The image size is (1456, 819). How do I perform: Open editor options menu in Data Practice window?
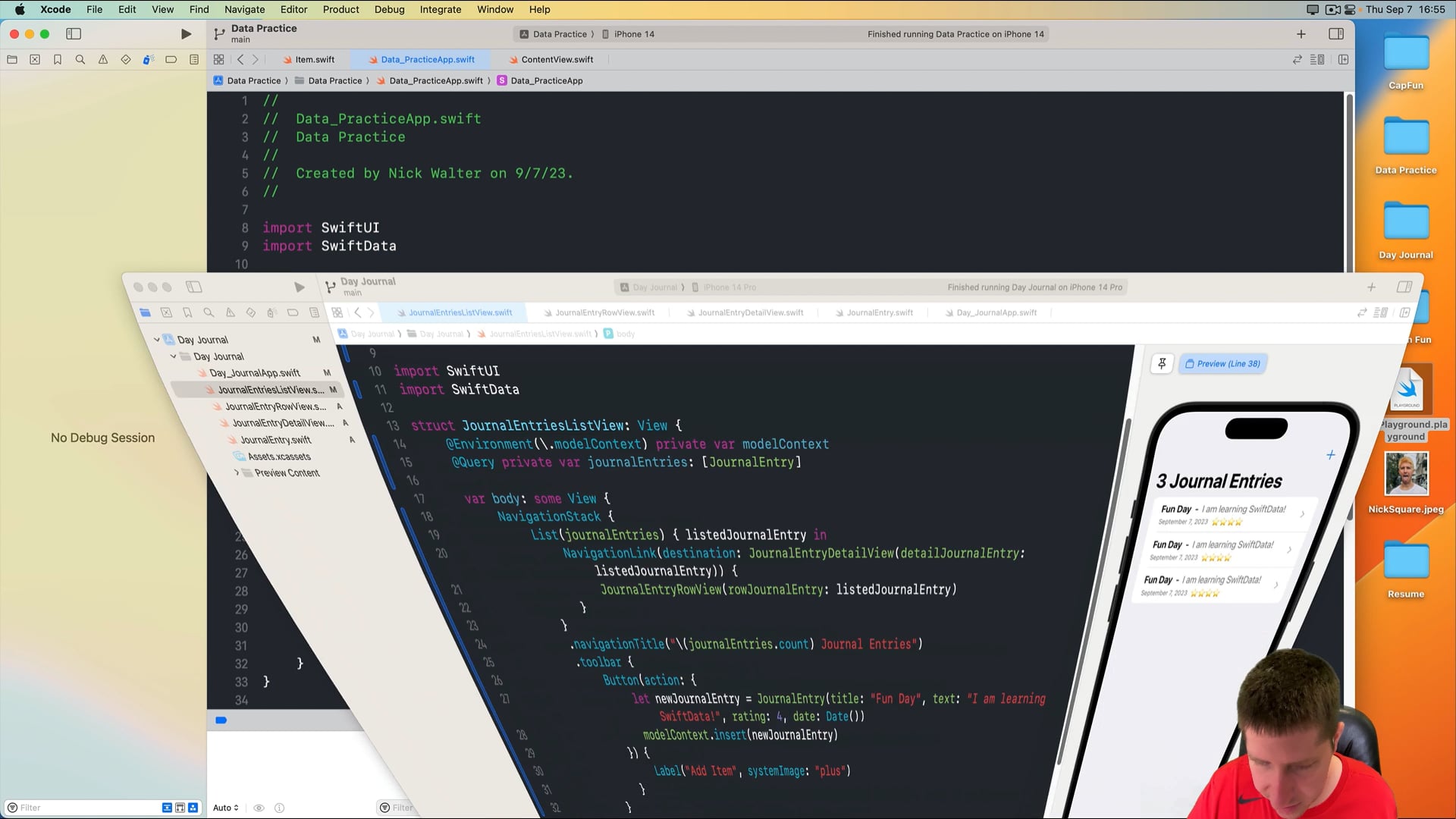pos(1317,60)
